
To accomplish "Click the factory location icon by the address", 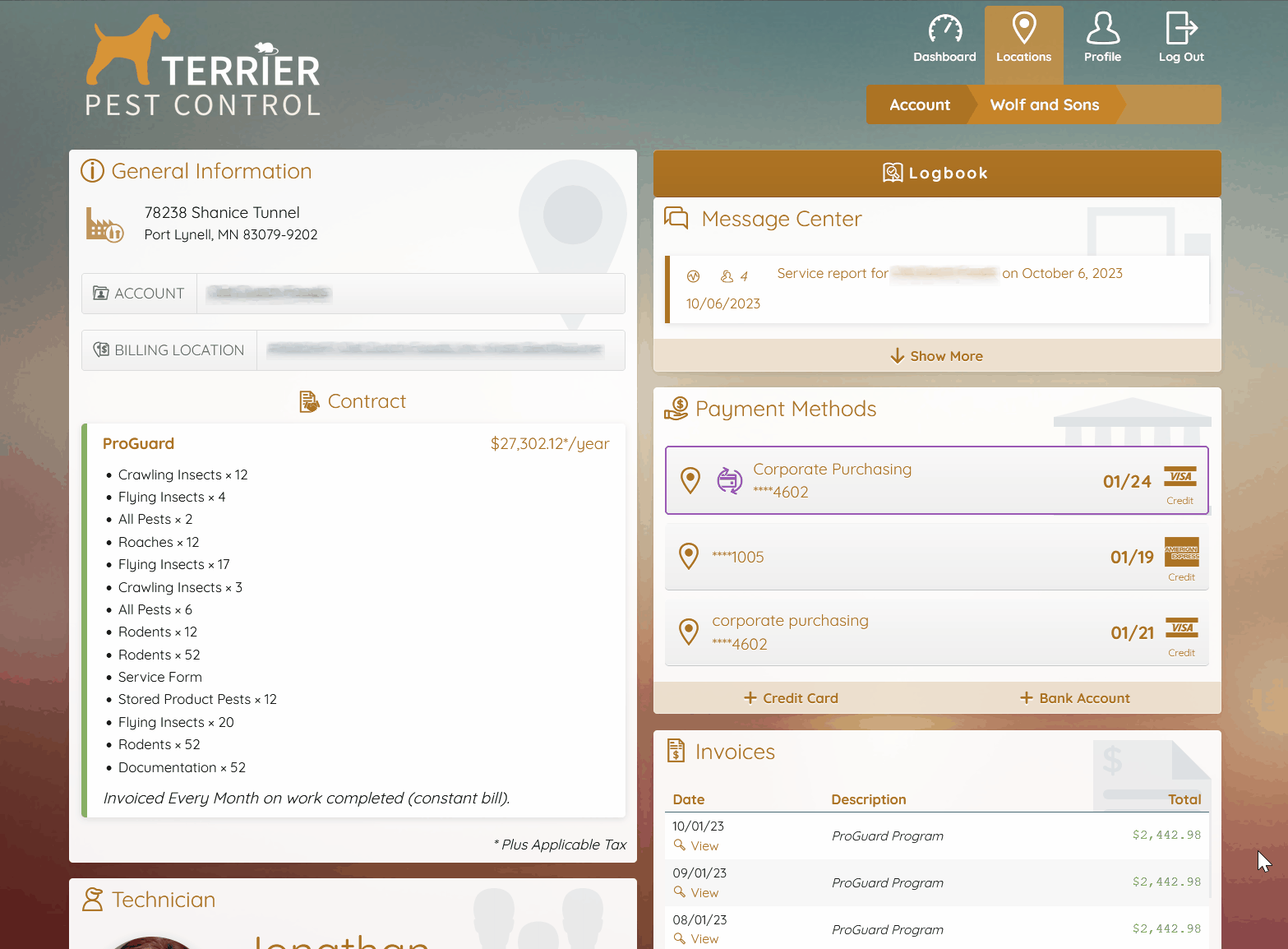I will (x=104, y=225).
